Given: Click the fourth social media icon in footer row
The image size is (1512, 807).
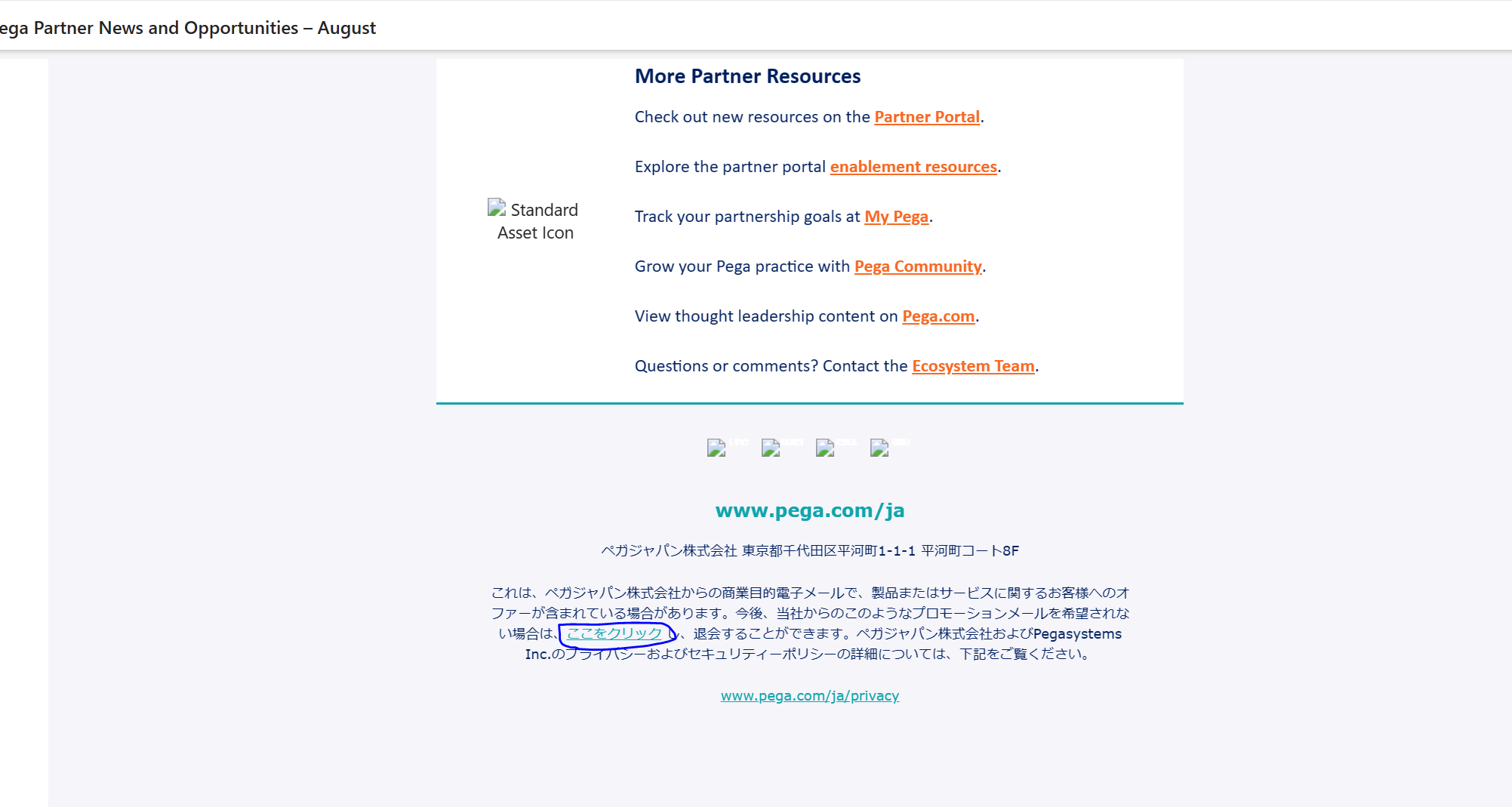Looking at the screenshot, I should 878,448.
